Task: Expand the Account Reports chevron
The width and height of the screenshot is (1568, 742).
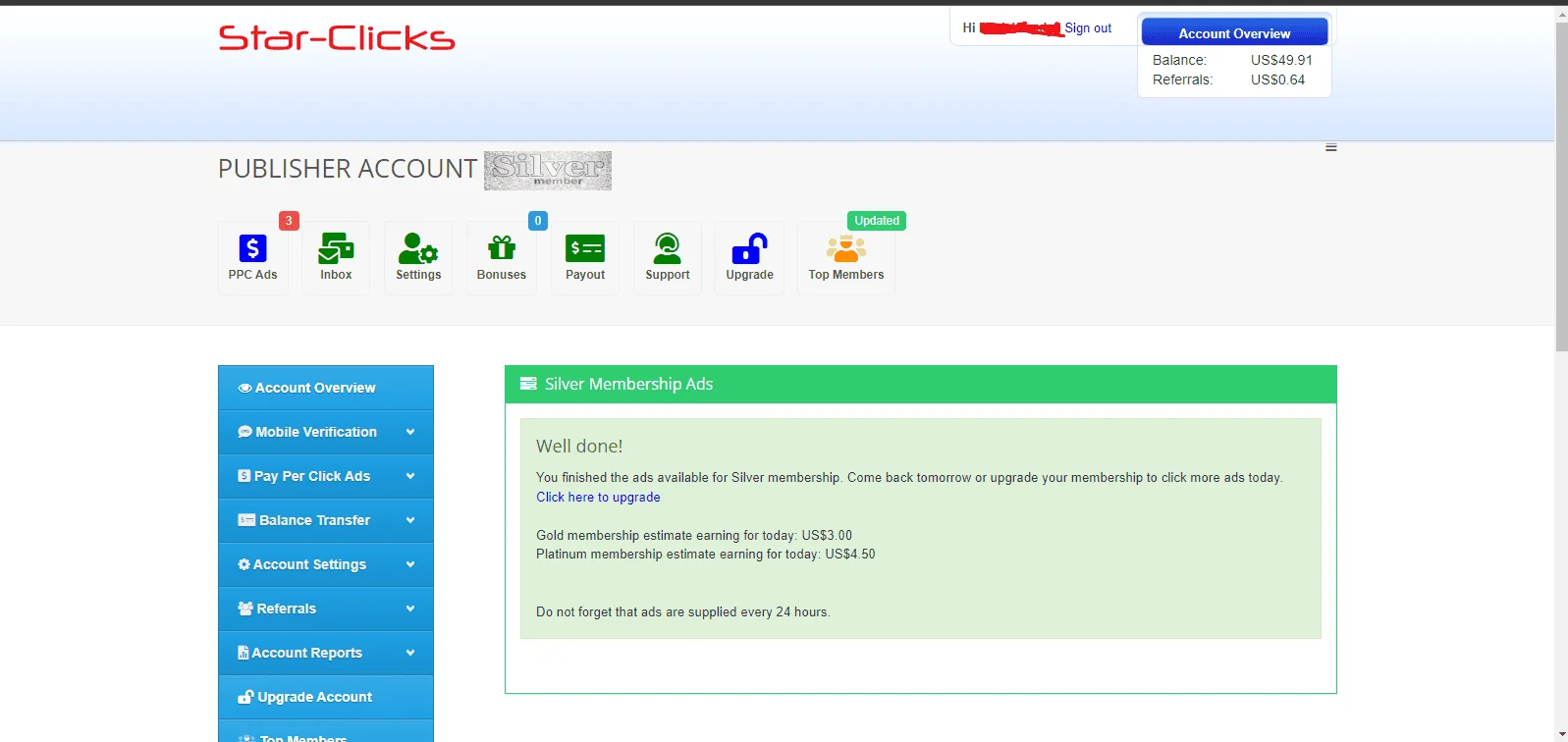Action: coord(410,653)
